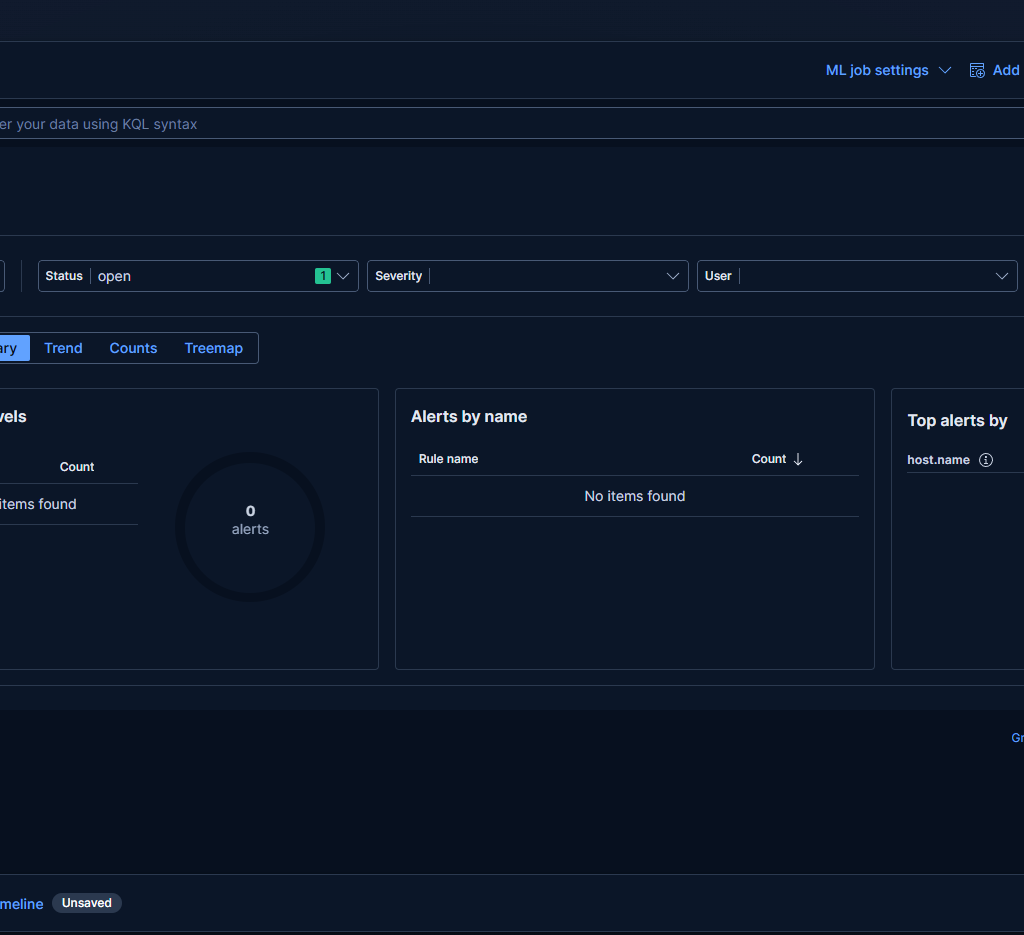Open the ML job settings menu
The image size is (1024, 935).
tap(888, 71)
